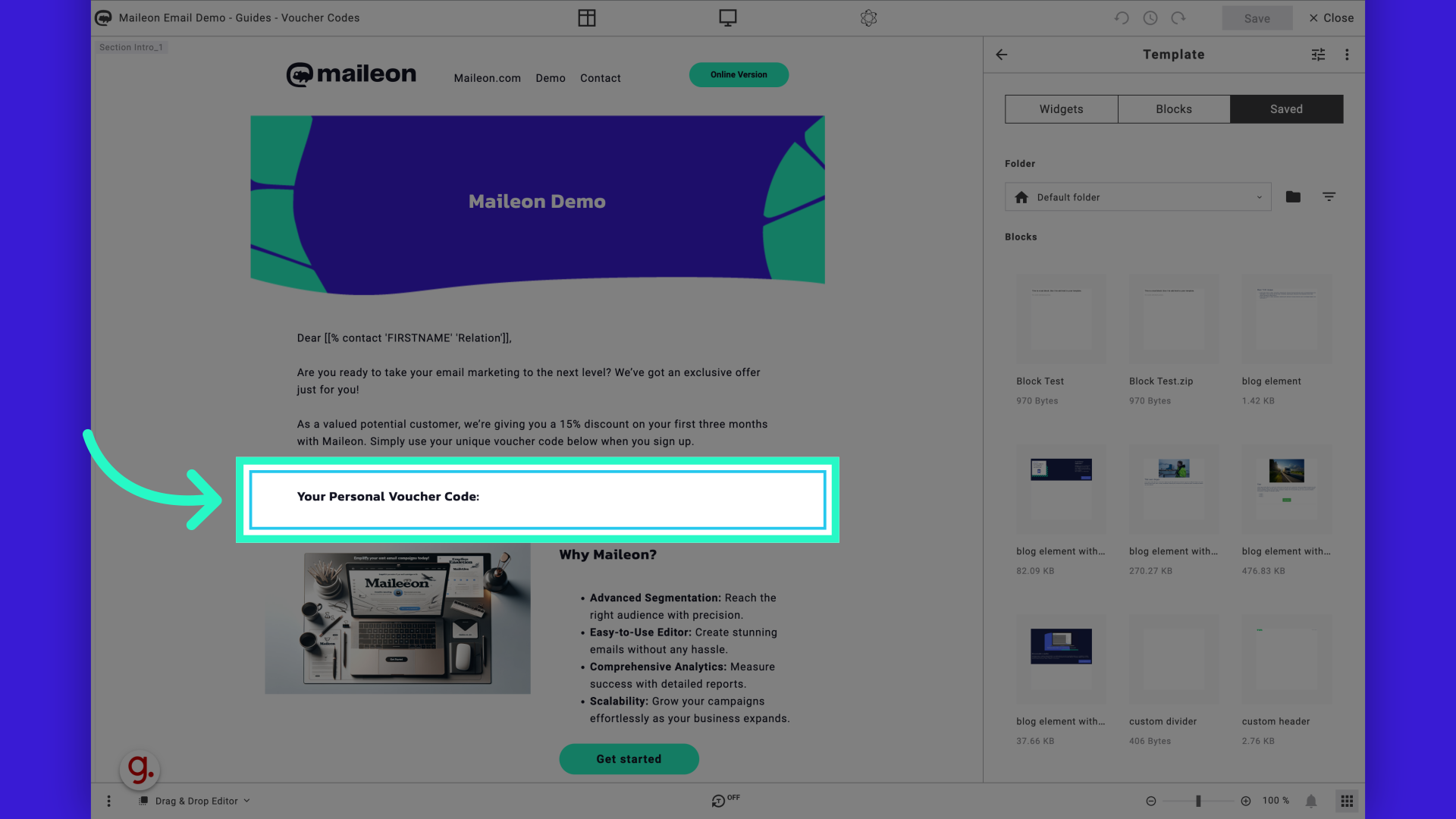The height and width of the screenshot is (819, 1456).
Task: Open the gear settings icon in top bar
Action: [868, 18]
